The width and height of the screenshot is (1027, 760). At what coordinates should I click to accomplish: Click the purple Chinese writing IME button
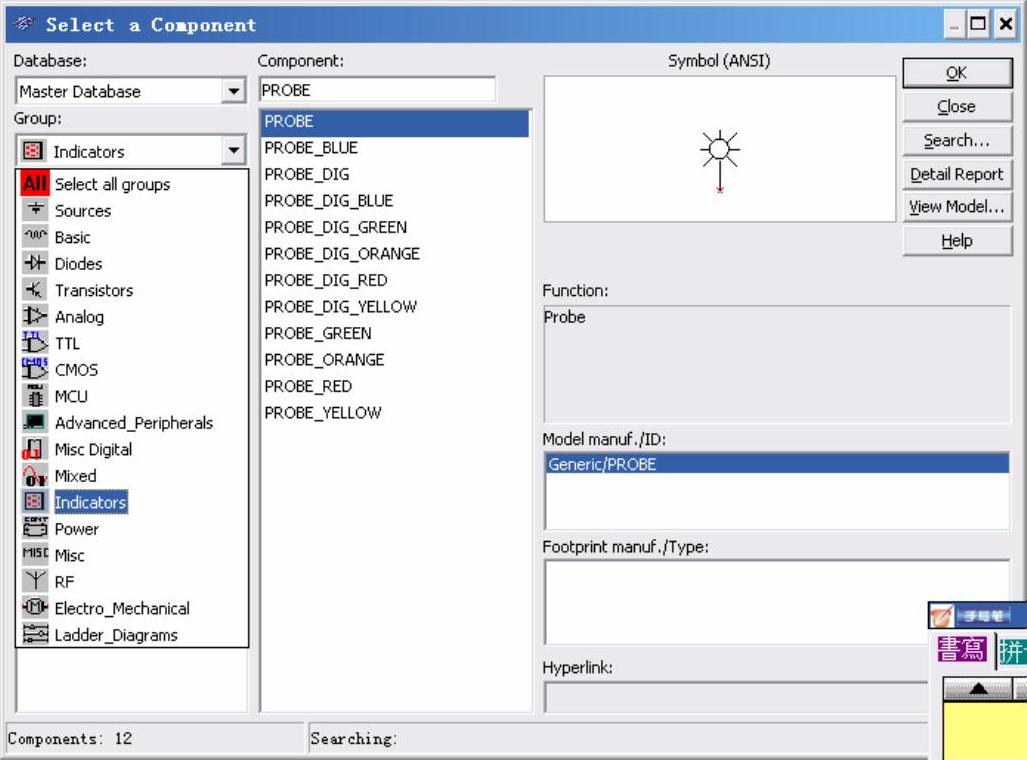[x=961, y=649]
